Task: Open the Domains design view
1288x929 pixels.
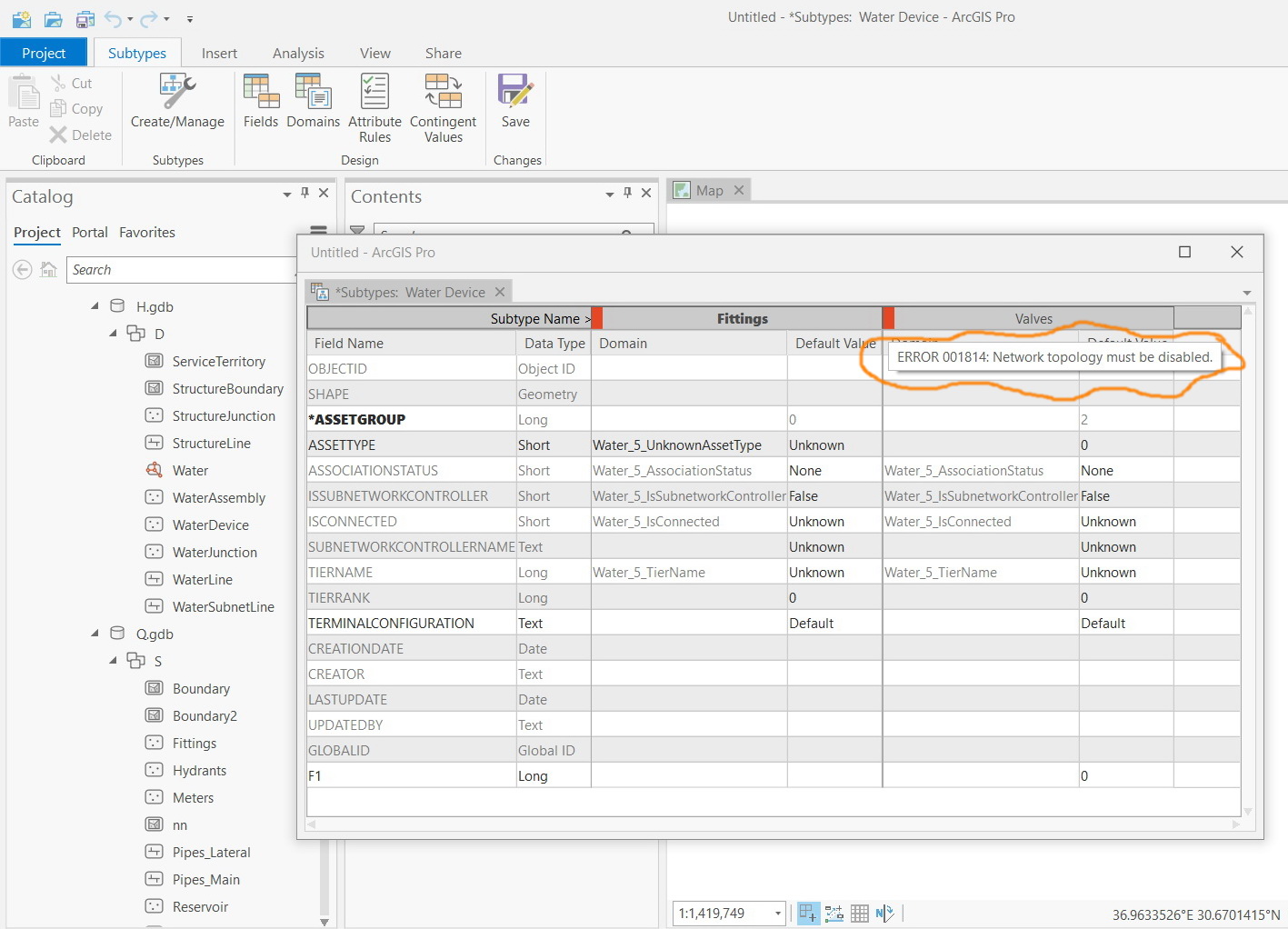Action: [314, 102]
